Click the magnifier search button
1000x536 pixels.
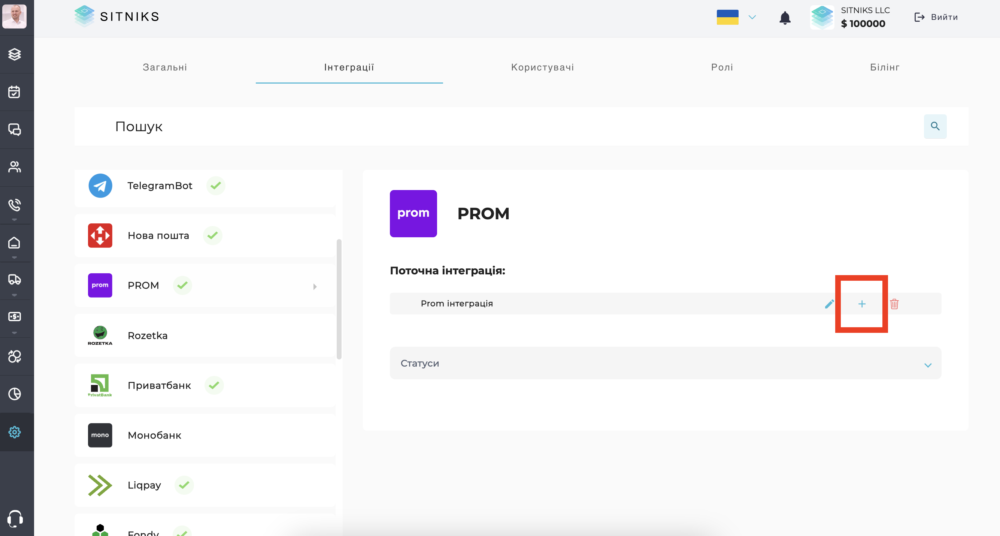pyautogui.click(x=935, y=126)
